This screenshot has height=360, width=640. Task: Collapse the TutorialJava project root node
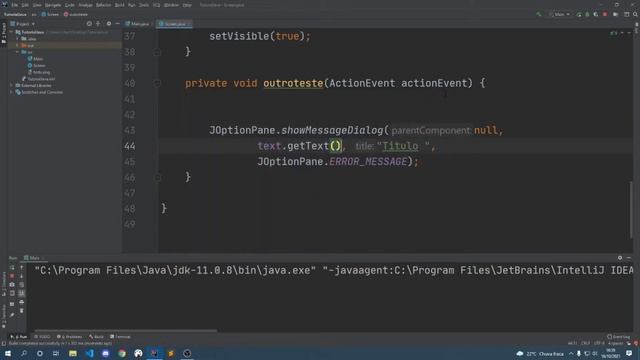pyautogui.click(x=11, y=32)
